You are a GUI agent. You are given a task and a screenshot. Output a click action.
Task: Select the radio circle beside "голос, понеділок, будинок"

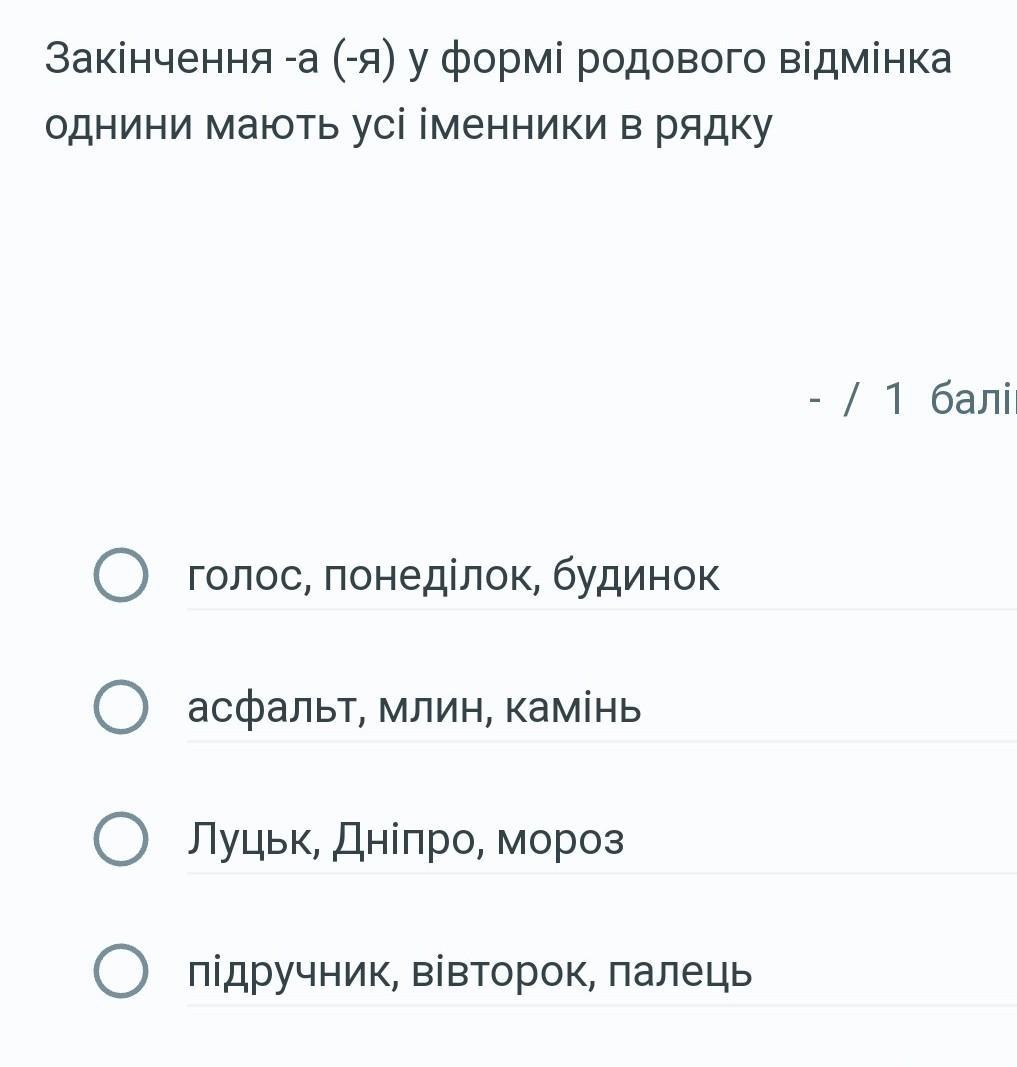pyautogui.click(x=121, y=575)
